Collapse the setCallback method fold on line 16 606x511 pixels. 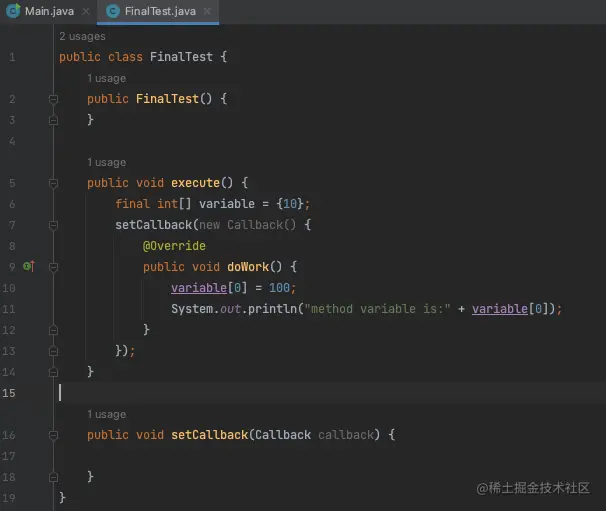[x=53, y=435]
